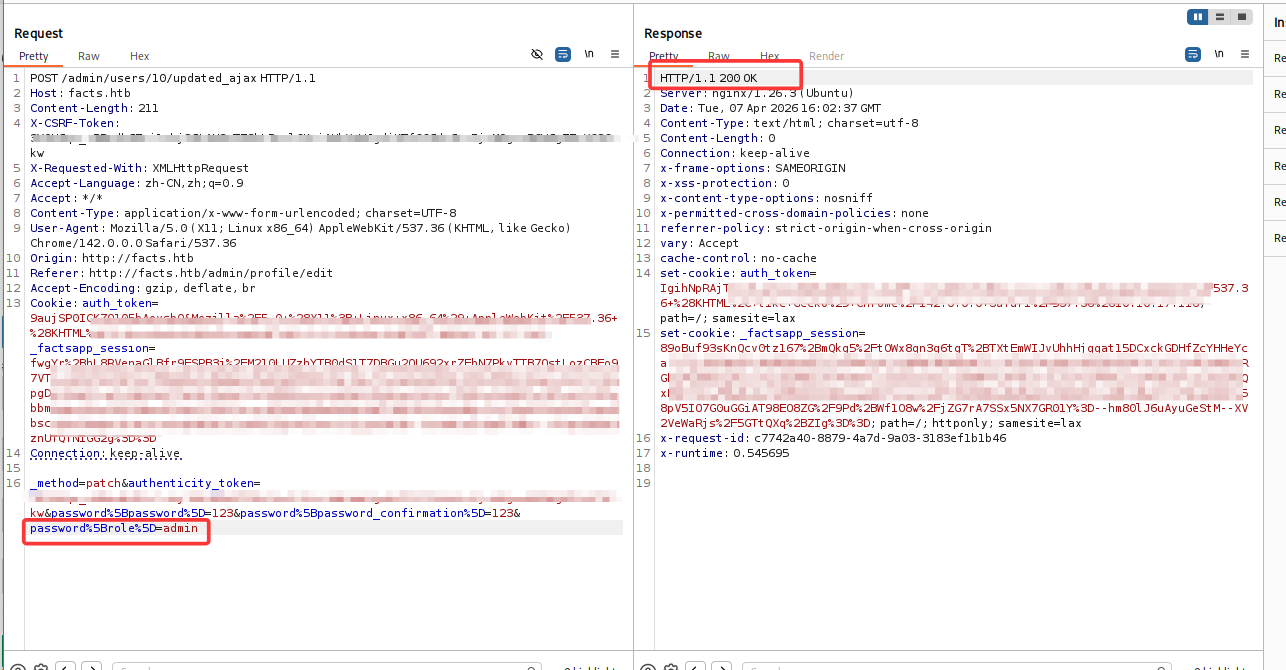This screenshot has height=670, width=1286.
Task: Select the top-bottom split layout icon
Action: (1219, 17)
